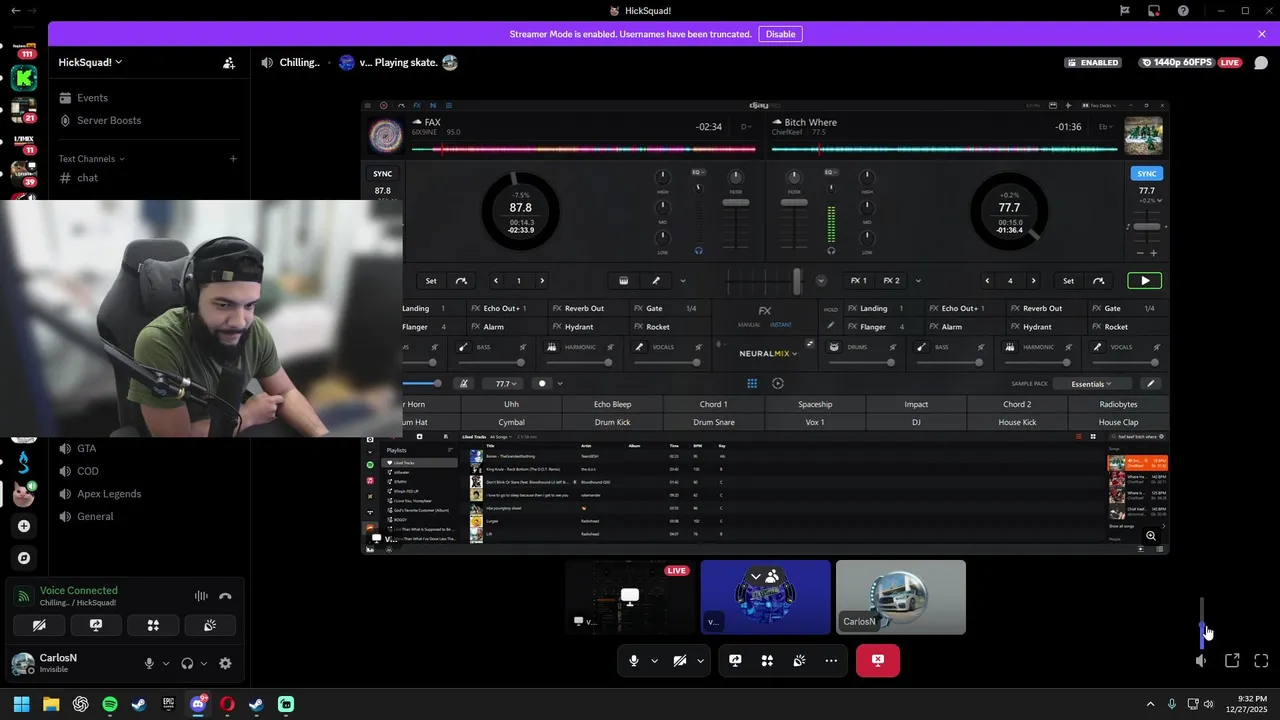Click the red Stop Watching button
The height and width of the screenshot is (720, 1280).
pyautogui.click(x=878, y=661)
